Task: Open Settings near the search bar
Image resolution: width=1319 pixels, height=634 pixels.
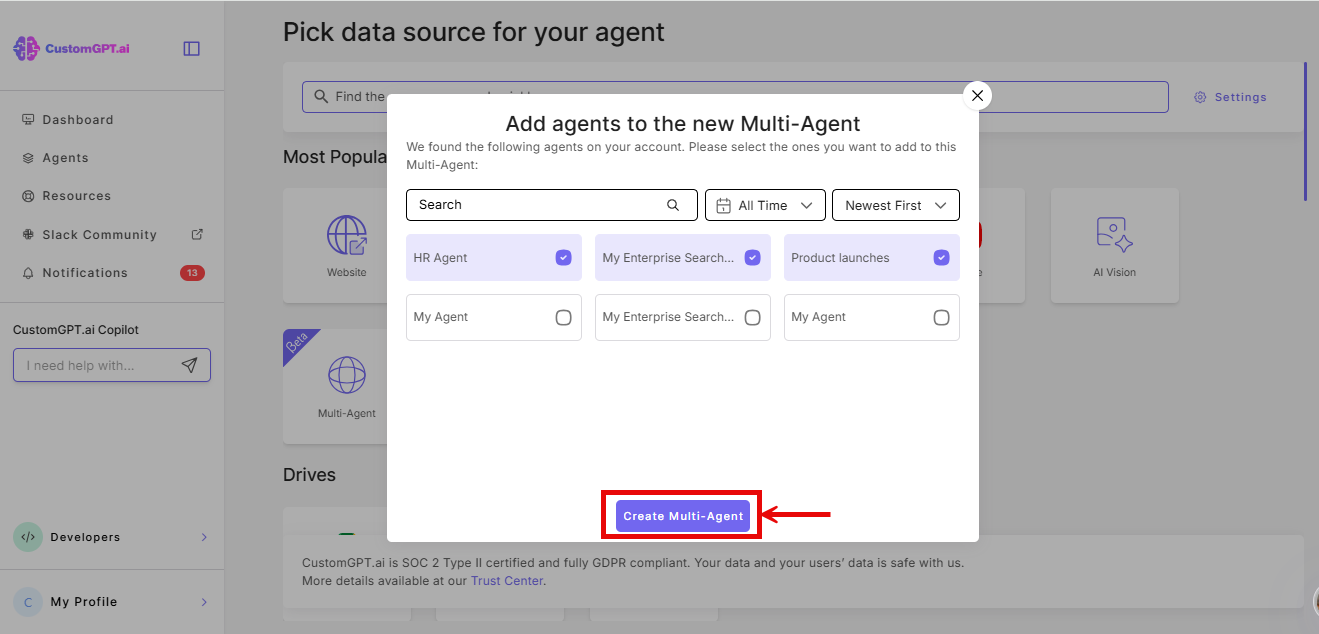Action: (1230, 97)
